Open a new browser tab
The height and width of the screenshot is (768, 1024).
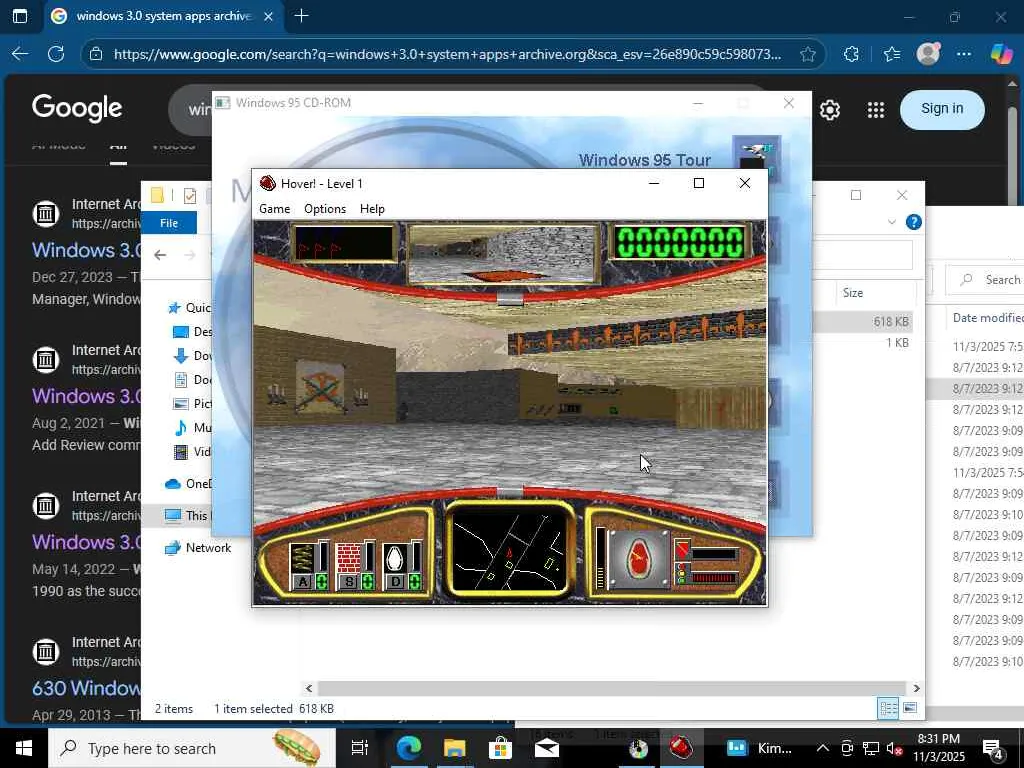coord(301,16)
